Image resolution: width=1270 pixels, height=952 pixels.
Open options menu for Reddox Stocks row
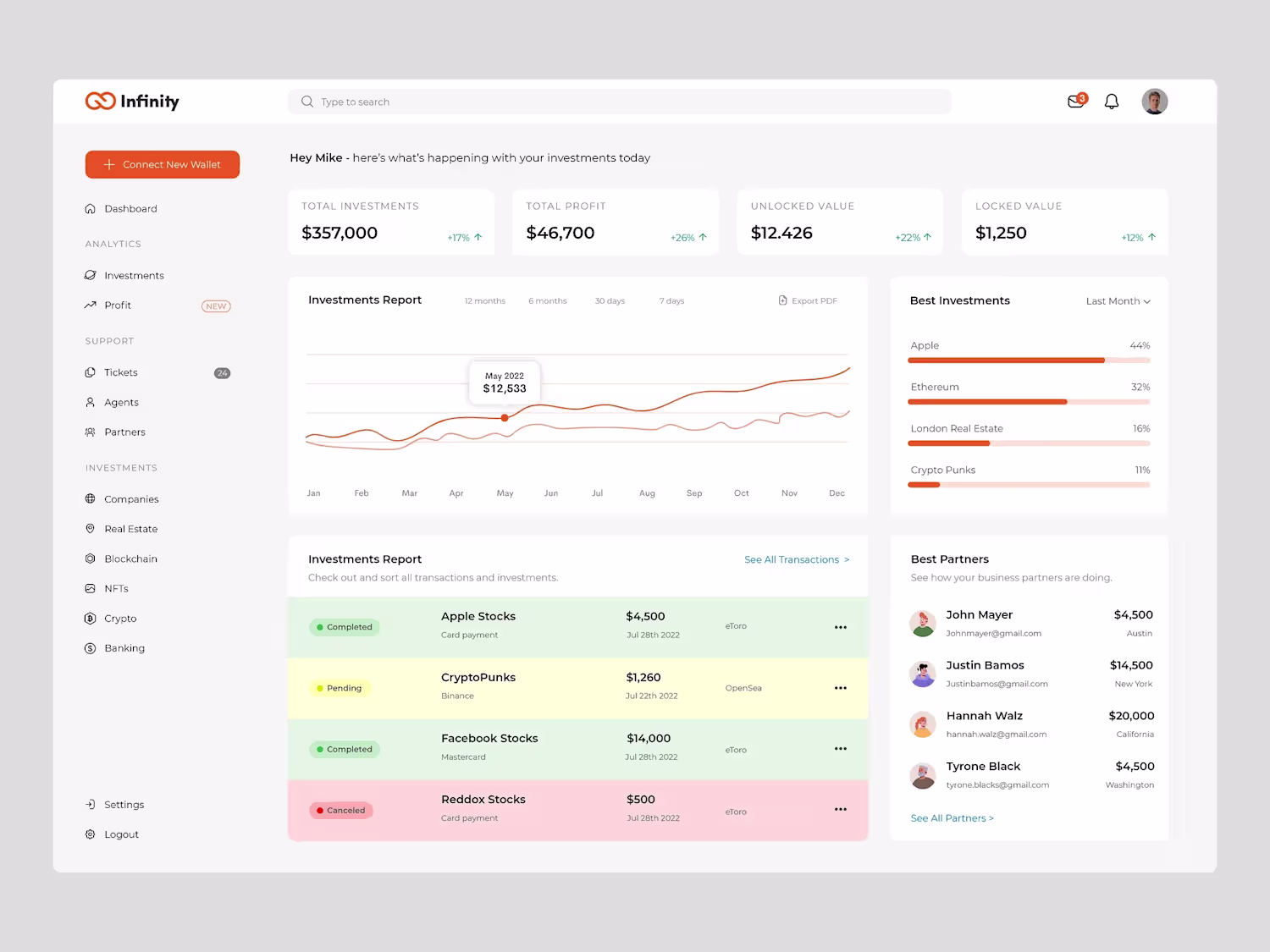pyautogui.click(x=841, y=810)
